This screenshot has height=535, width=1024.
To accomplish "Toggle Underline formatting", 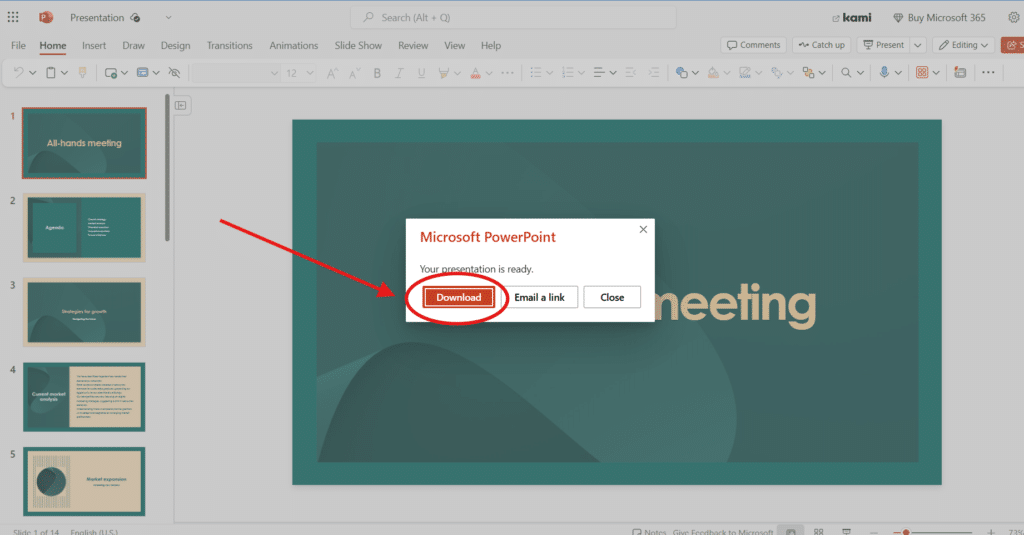I will (421, 73).
